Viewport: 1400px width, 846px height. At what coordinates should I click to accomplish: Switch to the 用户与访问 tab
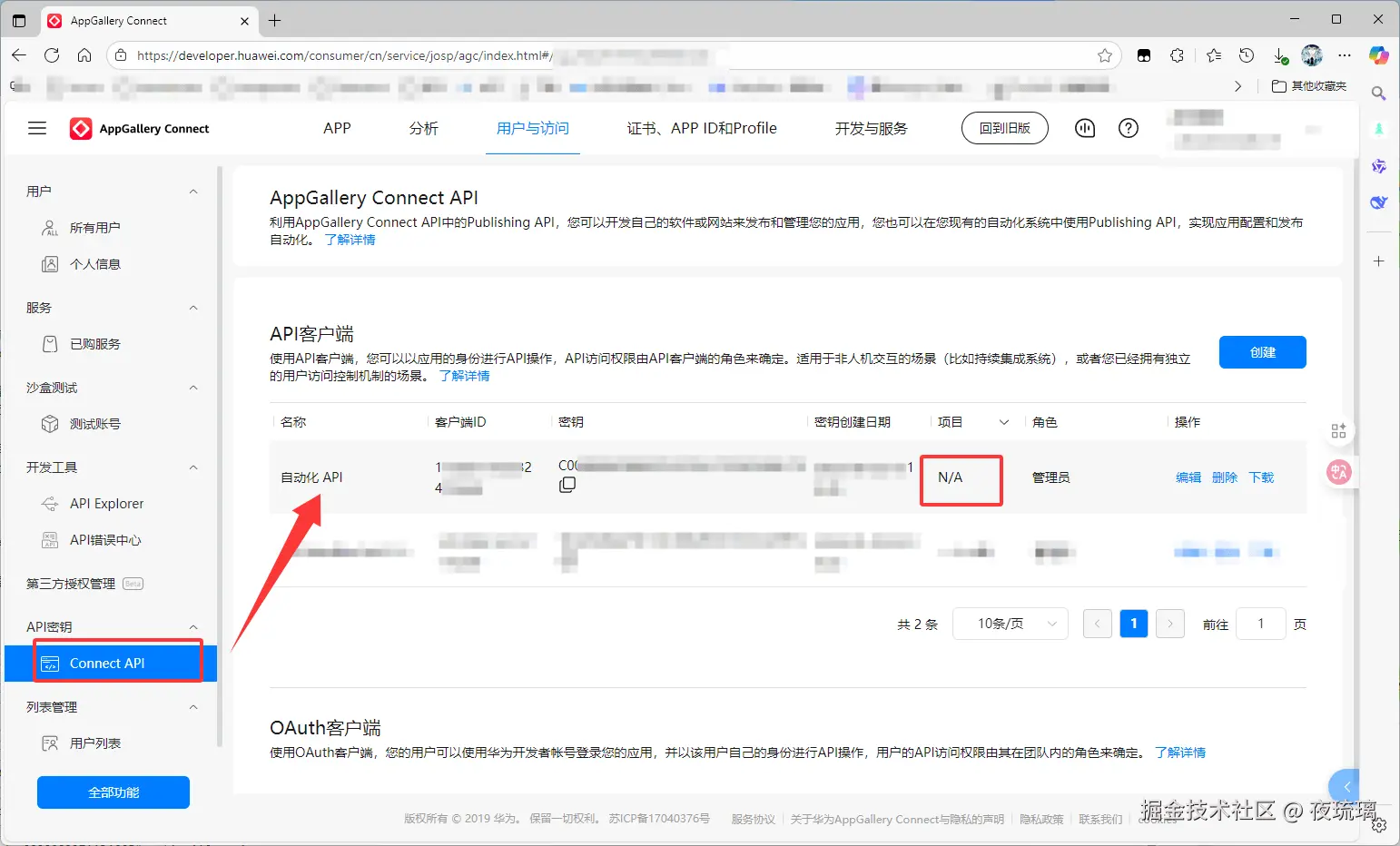(x=533, y=128)
